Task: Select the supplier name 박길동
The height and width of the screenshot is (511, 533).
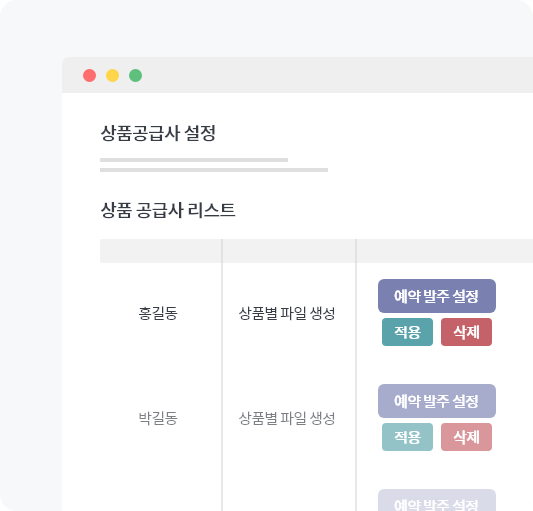Action: 158,418
